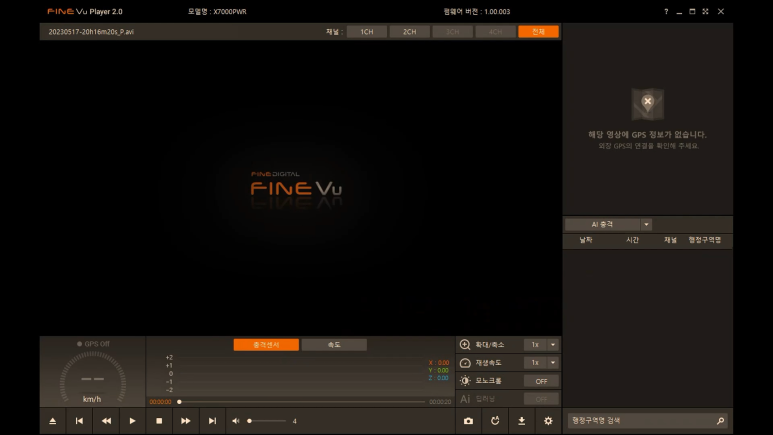This screenshot has height=435, width=773.
Task: Adjust the volume slider
Action: pyautogui.click(x=267, y=421)
